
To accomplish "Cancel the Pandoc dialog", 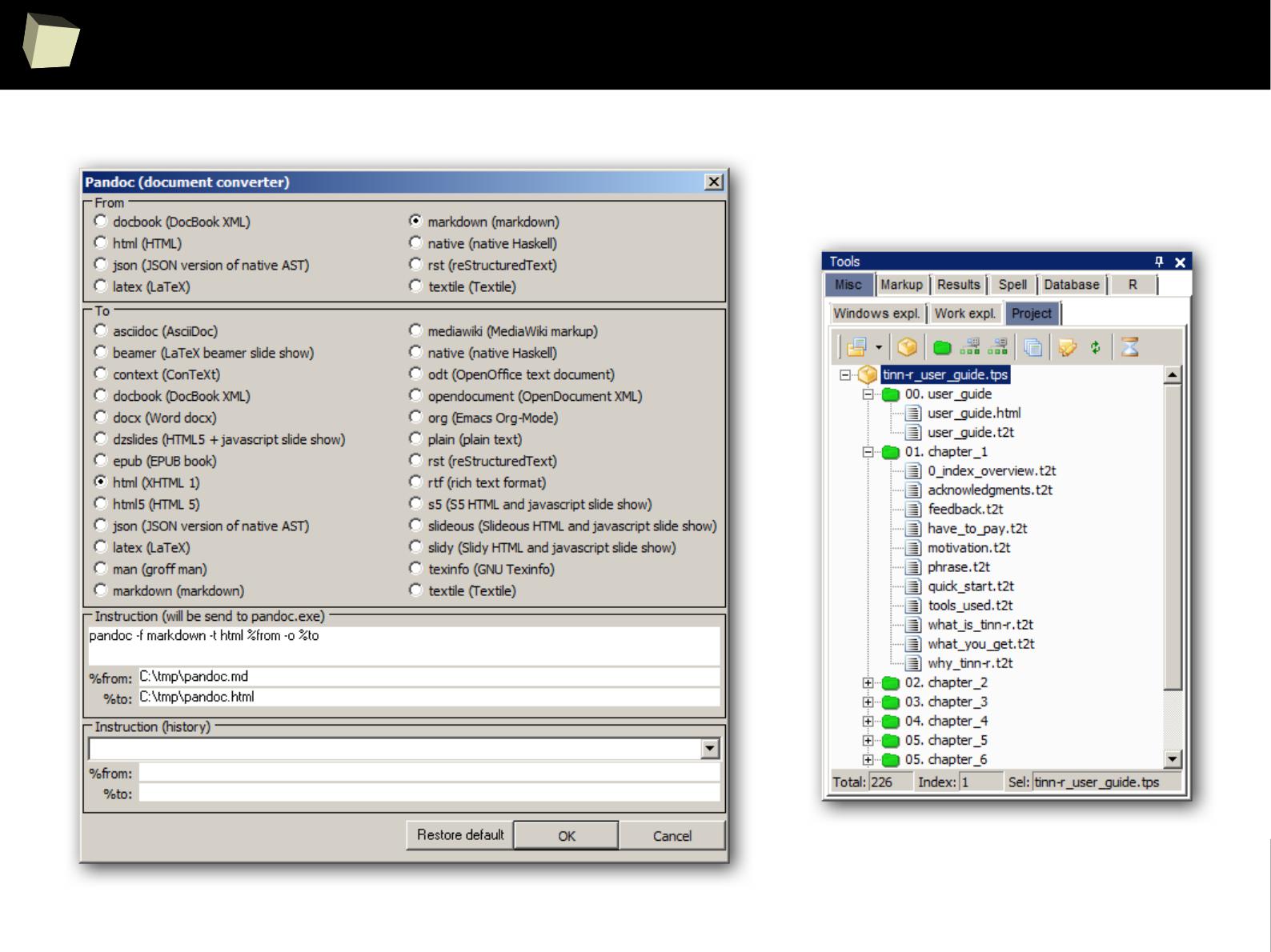I will click(672, 836).
